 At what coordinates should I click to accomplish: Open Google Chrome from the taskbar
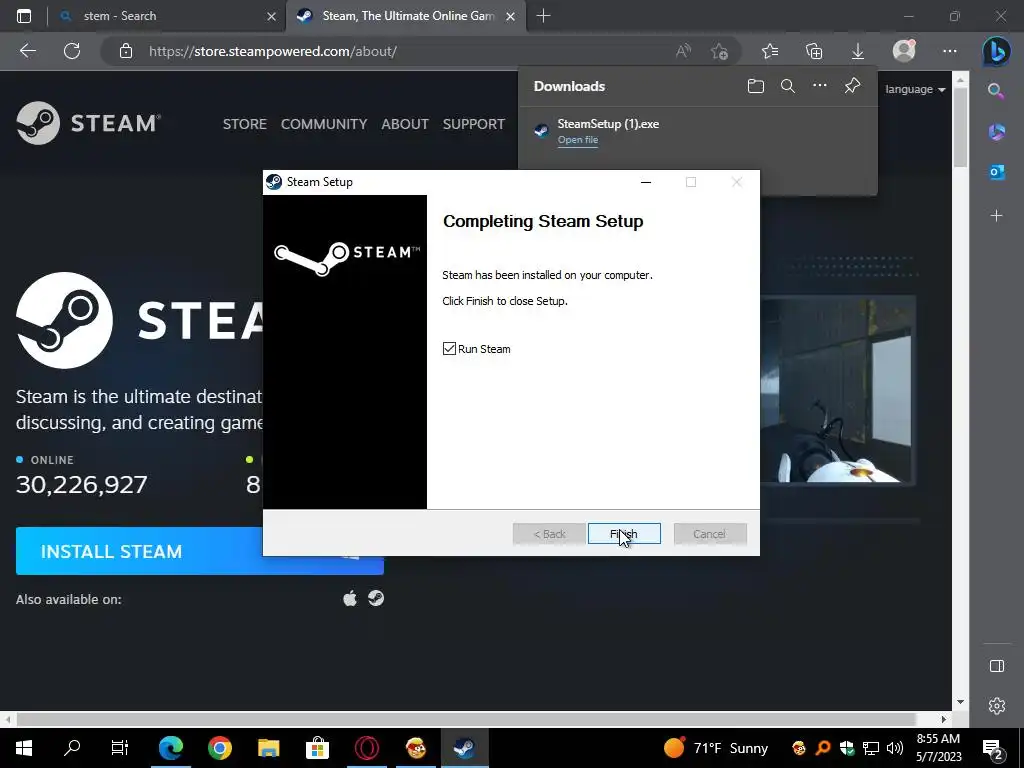(219, 748)
